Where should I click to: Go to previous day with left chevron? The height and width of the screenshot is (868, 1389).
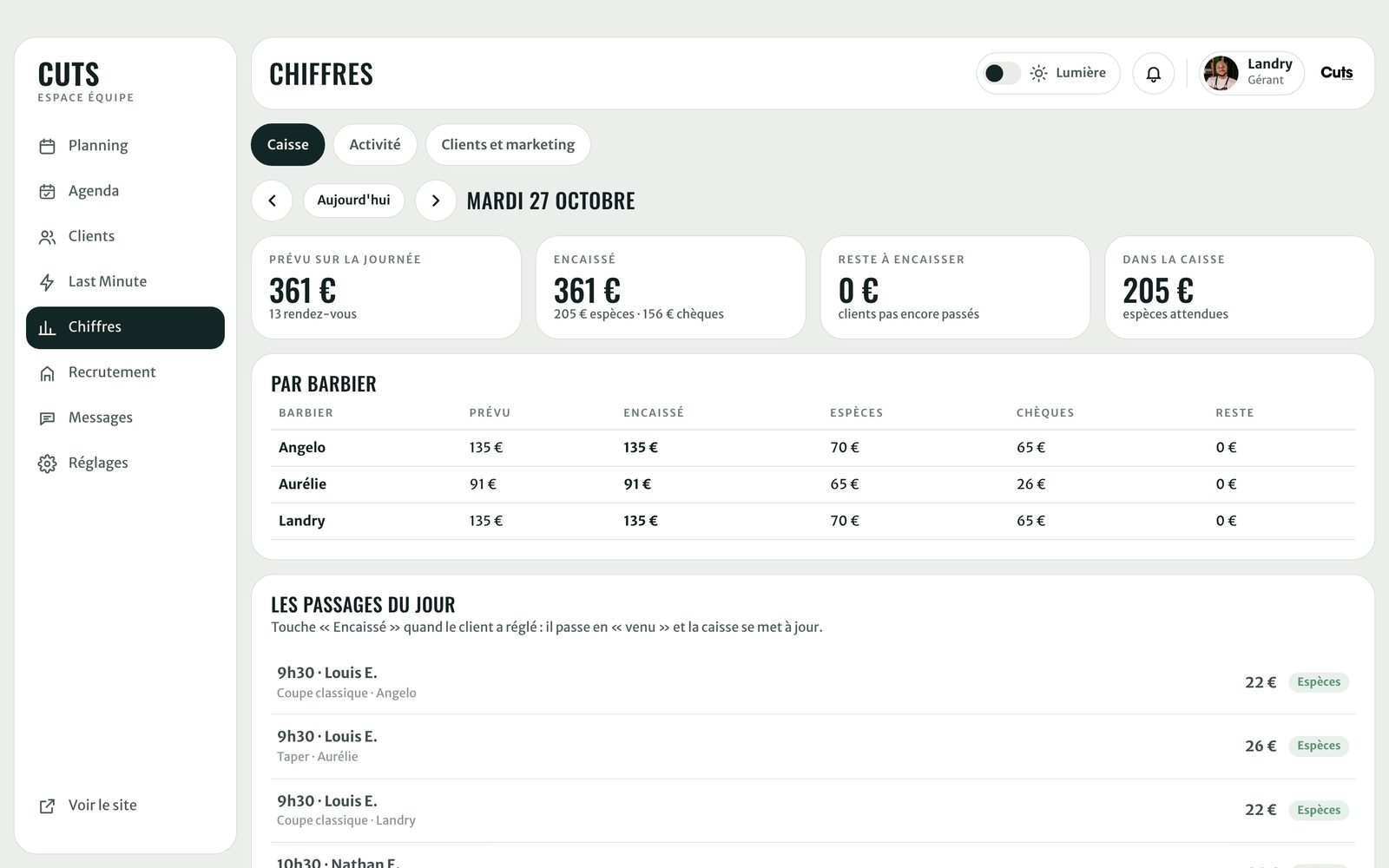point(272,201)
